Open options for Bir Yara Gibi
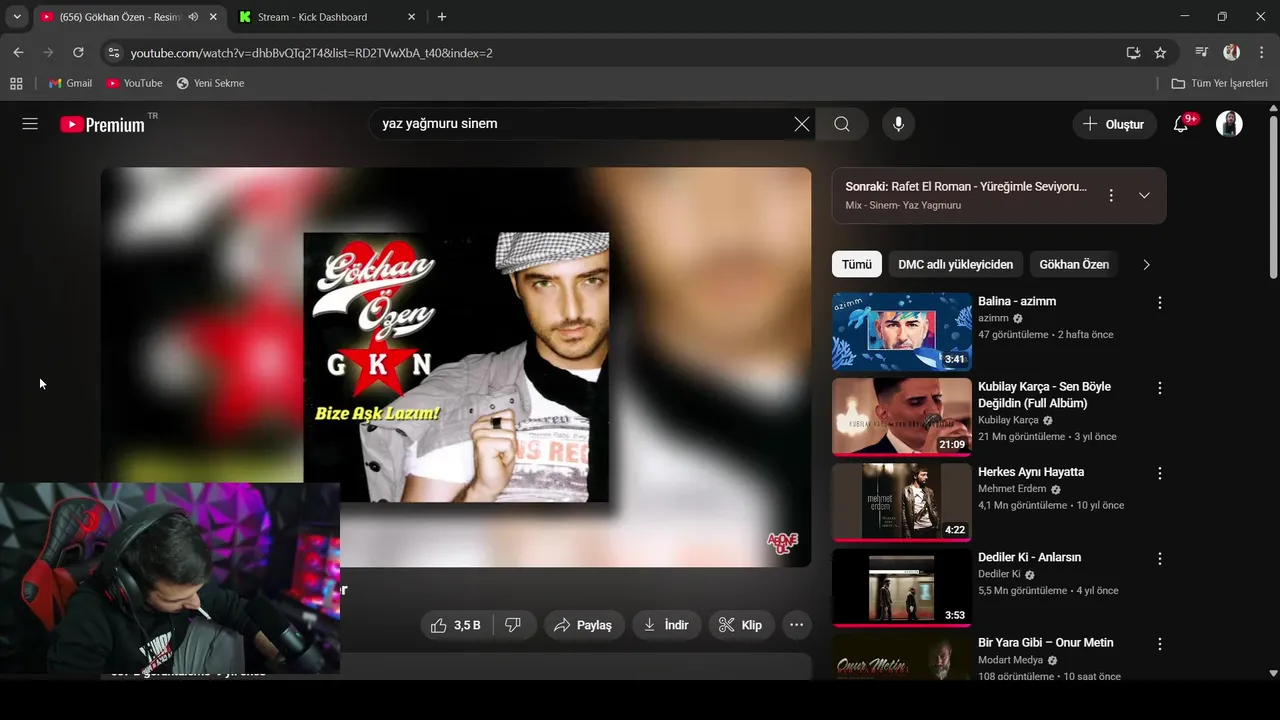The height and width of the screenshot is (720, 1280). (1160, 644)
